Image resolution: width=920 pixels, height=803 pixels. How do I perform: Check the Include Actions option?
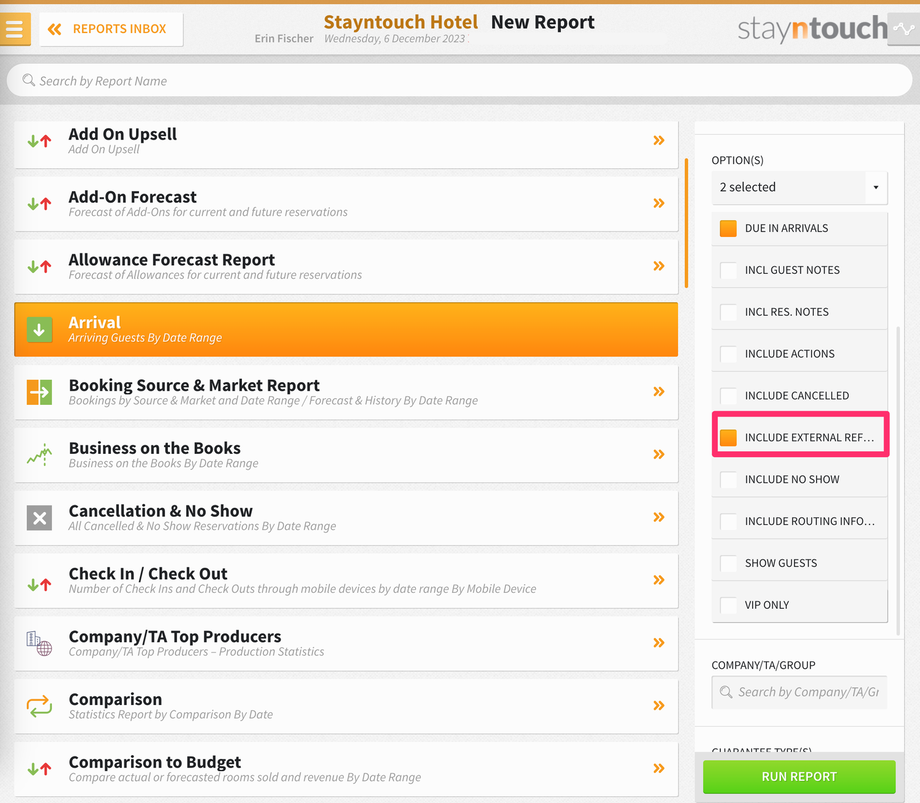point(728,354)
